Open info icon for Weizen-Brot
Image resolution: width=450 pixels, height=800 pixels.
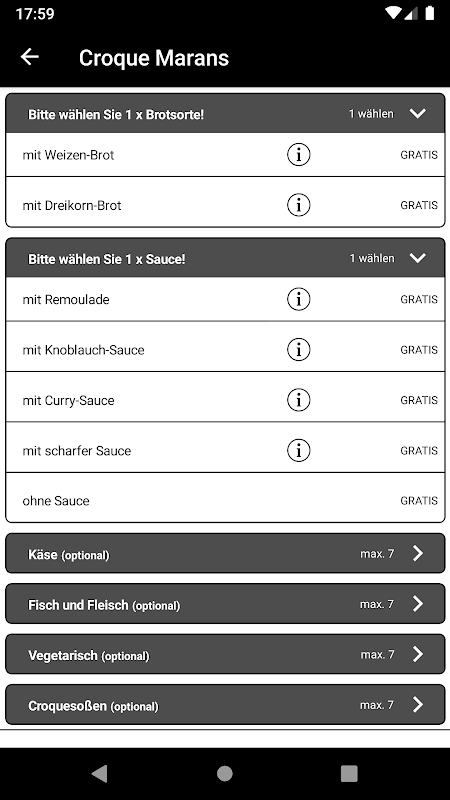(298, 155)
